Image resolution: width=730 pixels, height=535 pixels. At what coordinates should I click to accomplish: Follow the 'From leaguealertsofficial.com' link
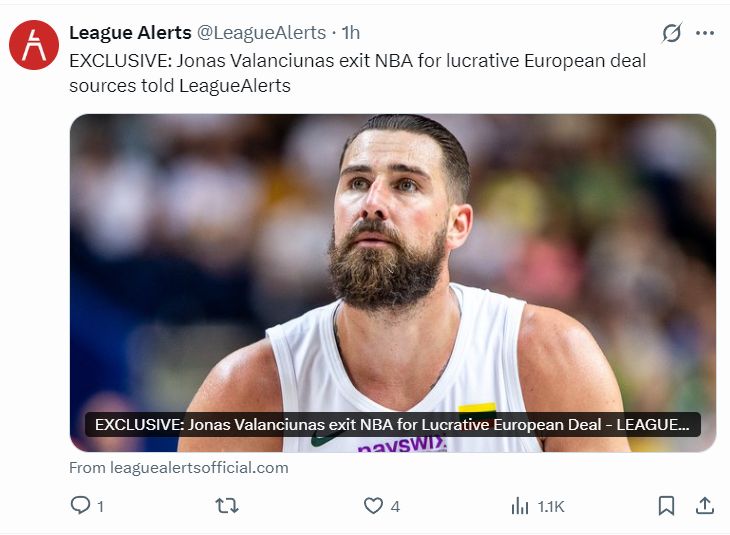coord(179,467)
